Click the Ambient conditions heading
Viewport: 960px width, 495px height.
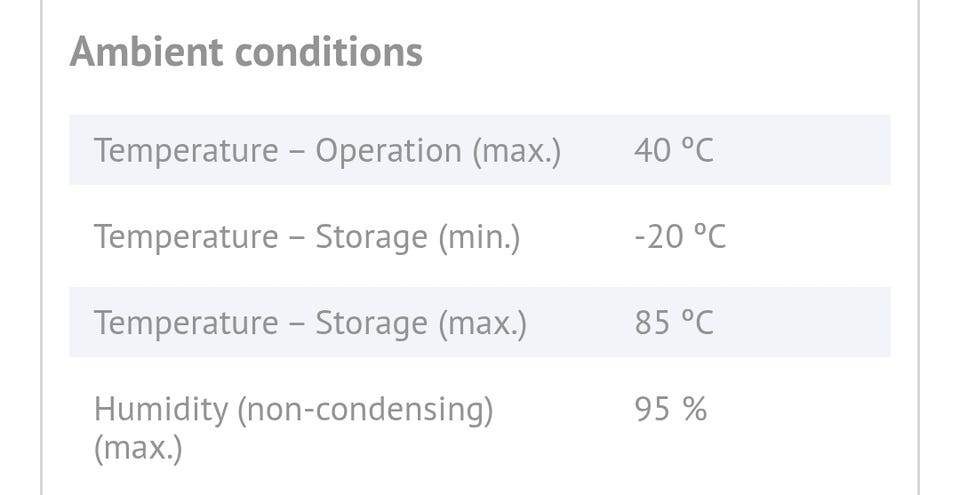tap(246, 51)
